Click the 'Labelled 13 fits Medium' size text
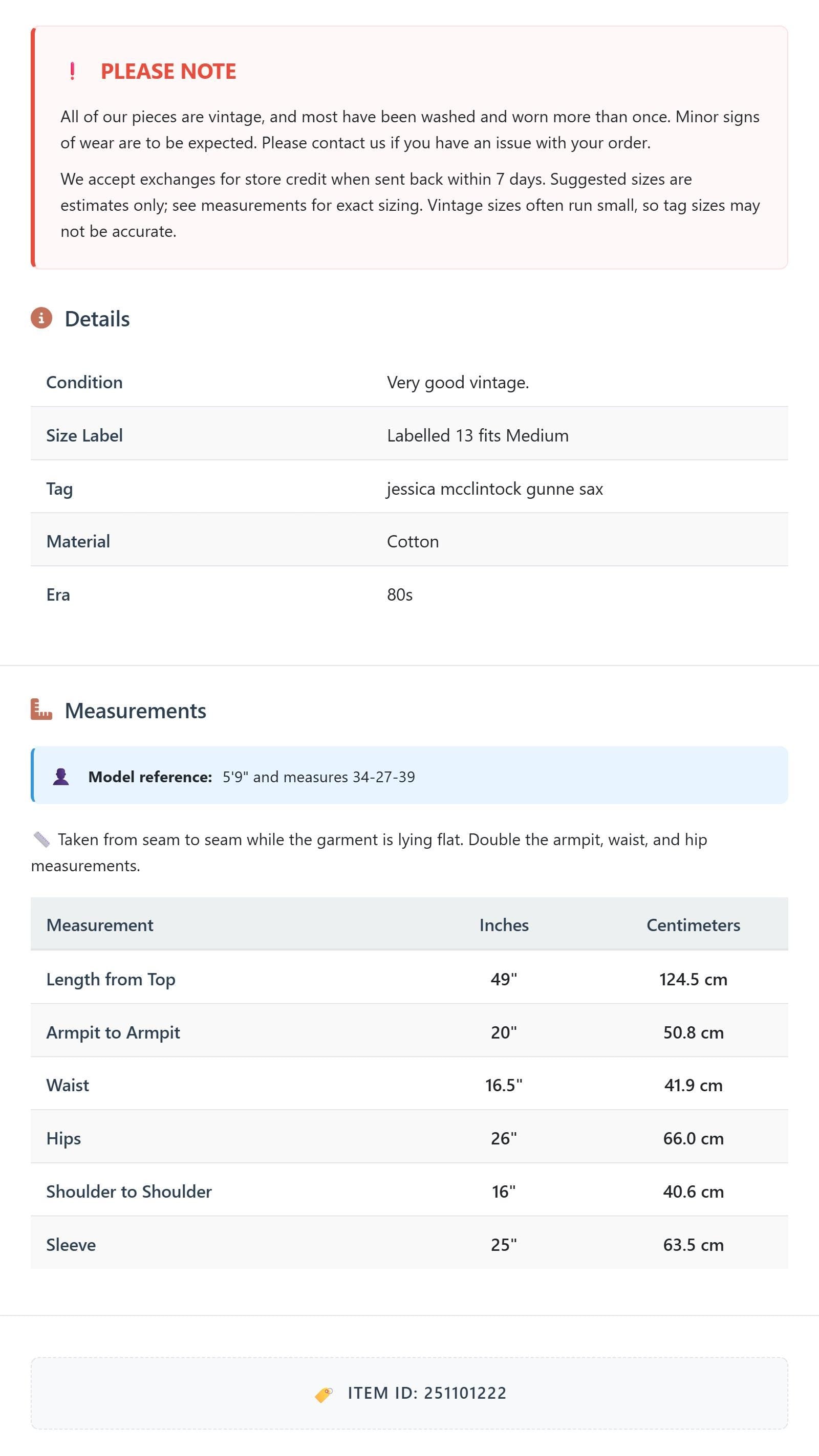 pyautogui.click(x=478, y=435)
